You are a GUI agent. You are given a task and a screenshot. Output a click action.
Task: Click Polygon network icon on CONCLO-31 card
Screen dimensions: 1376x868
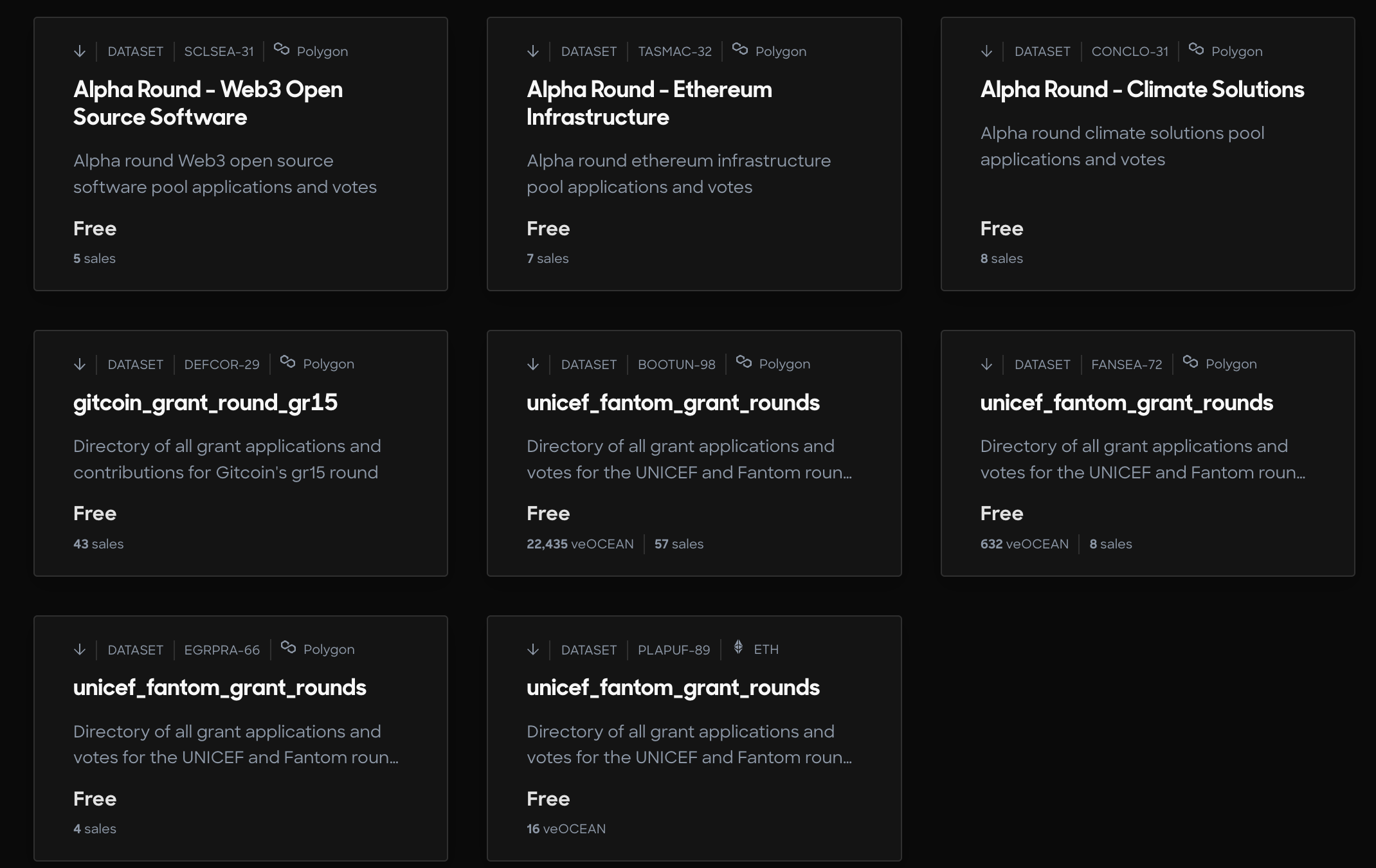[x=1196, y=49]
